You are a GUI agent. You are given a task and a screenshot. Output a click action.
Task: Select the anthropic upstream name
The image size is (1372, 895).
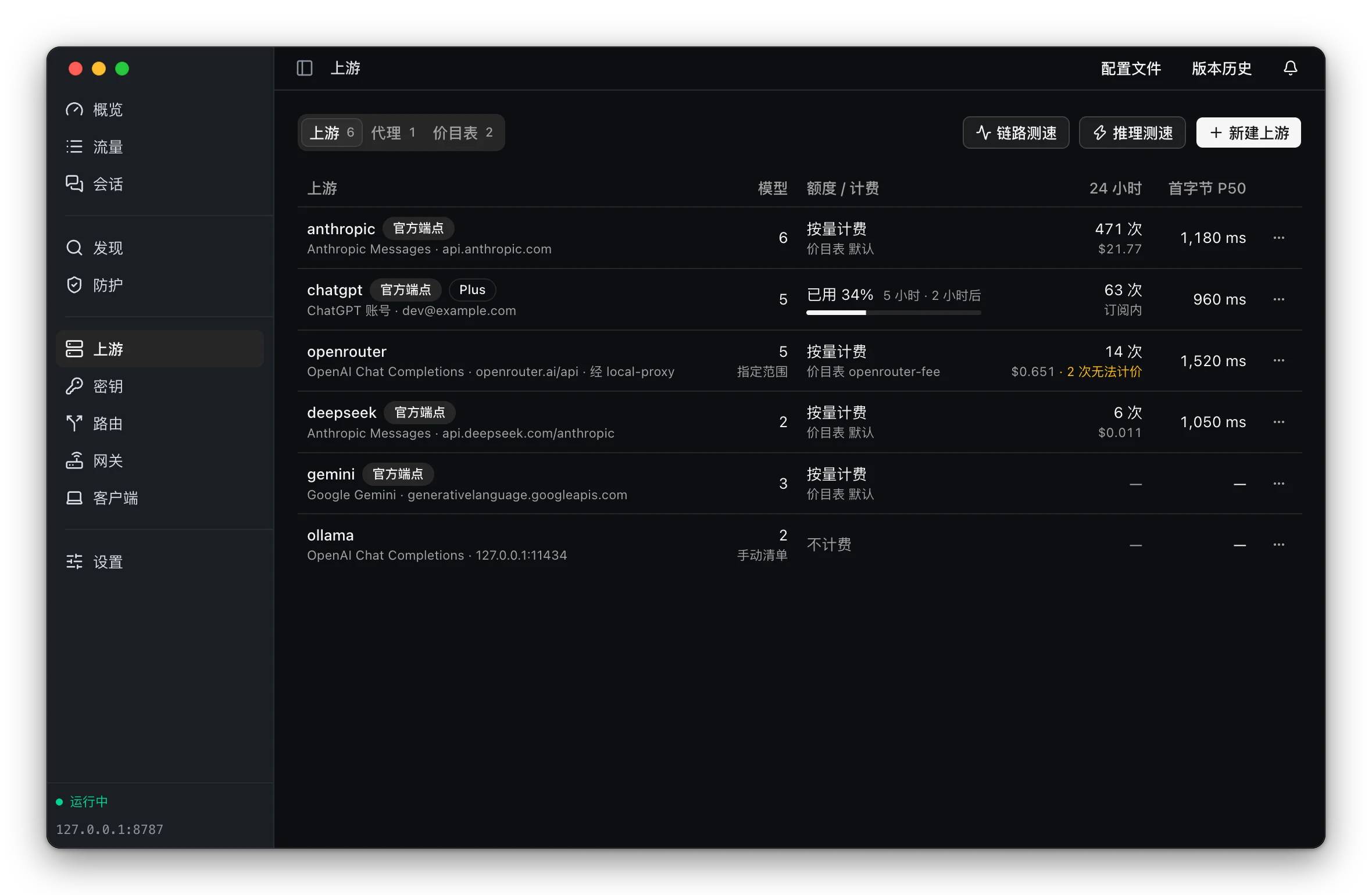pyautogui.click(x=341, y=229)
